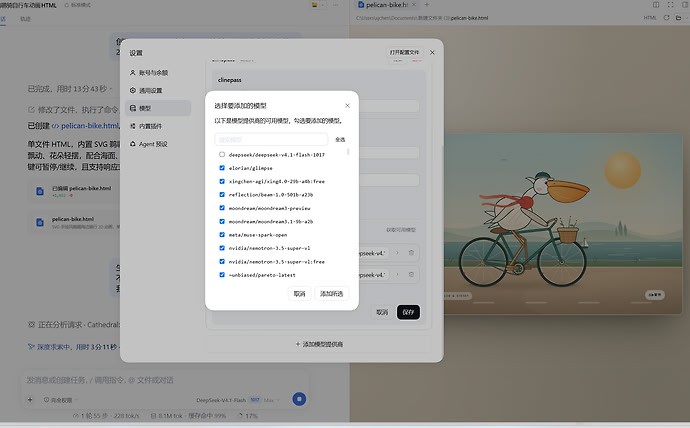Screen dimensions: 690x428
Task: Add a new preview tab with plus
Action: [426, 5]
